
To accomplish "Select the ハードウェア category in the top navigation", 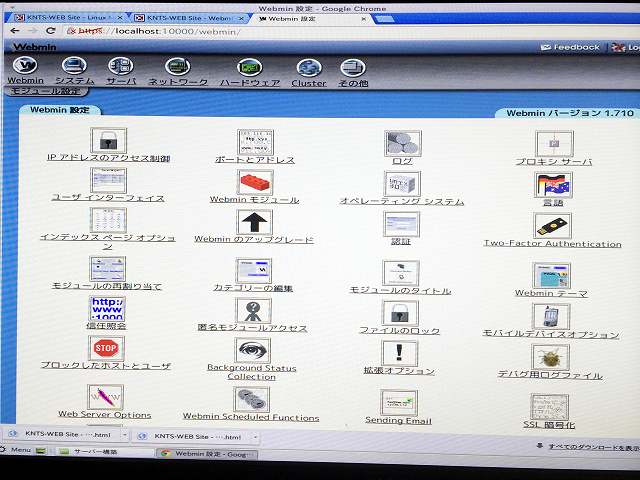I will [250, 72].
